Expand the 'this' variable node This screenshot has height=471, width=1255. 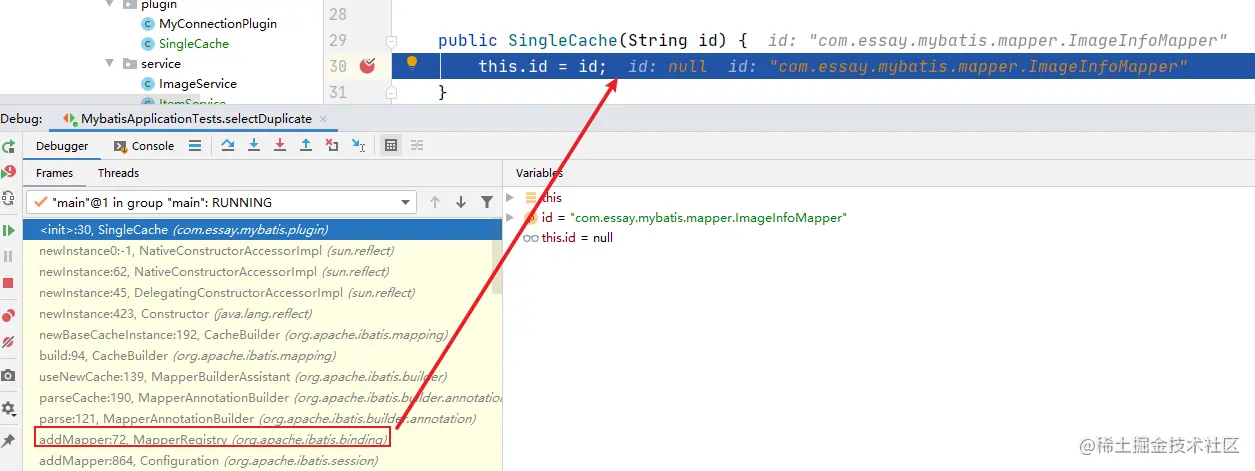[x=510, y=198]
